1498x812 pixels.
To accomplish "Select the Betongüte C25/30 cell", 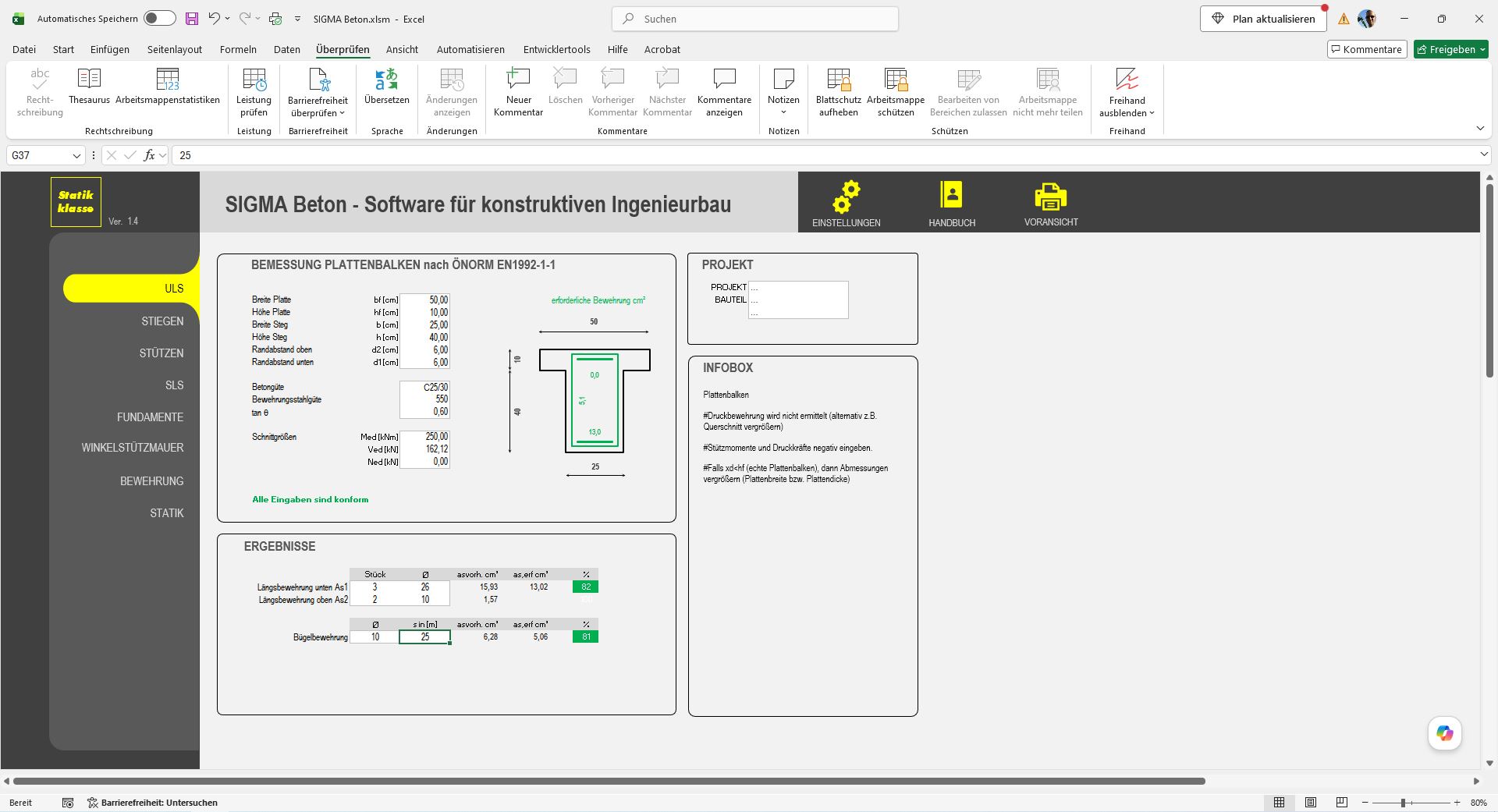I will (x=424, y=387).
